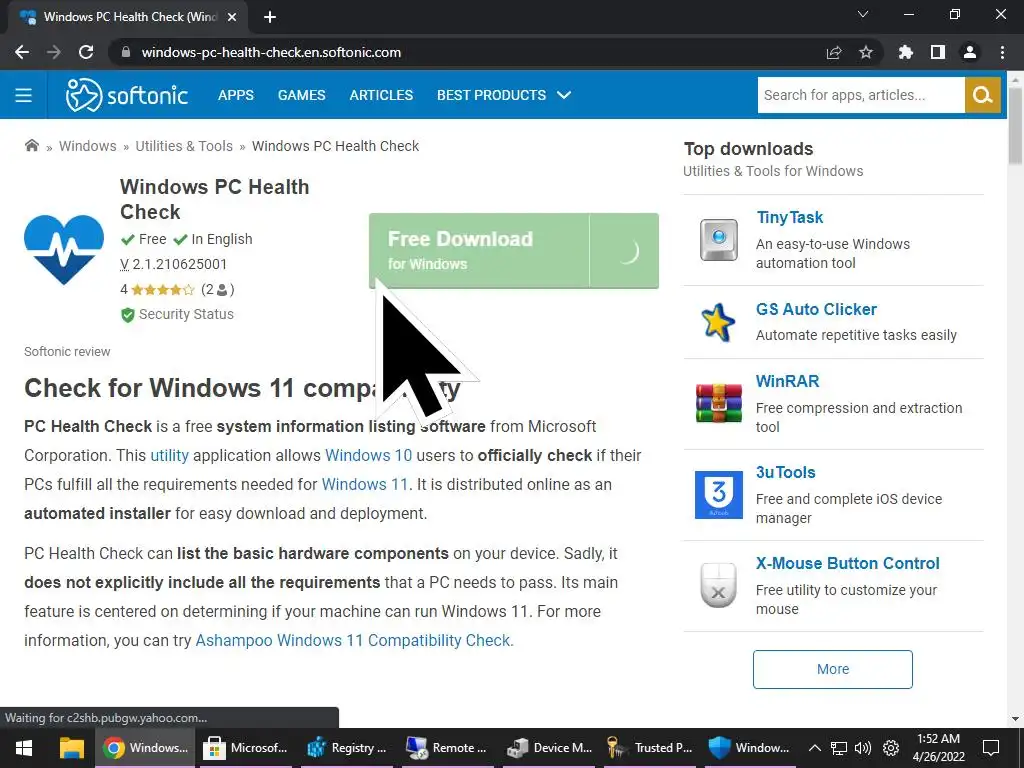Open a new tab with the plus icon
This screenshot has height=768, width=1024.
coord(270,17)
